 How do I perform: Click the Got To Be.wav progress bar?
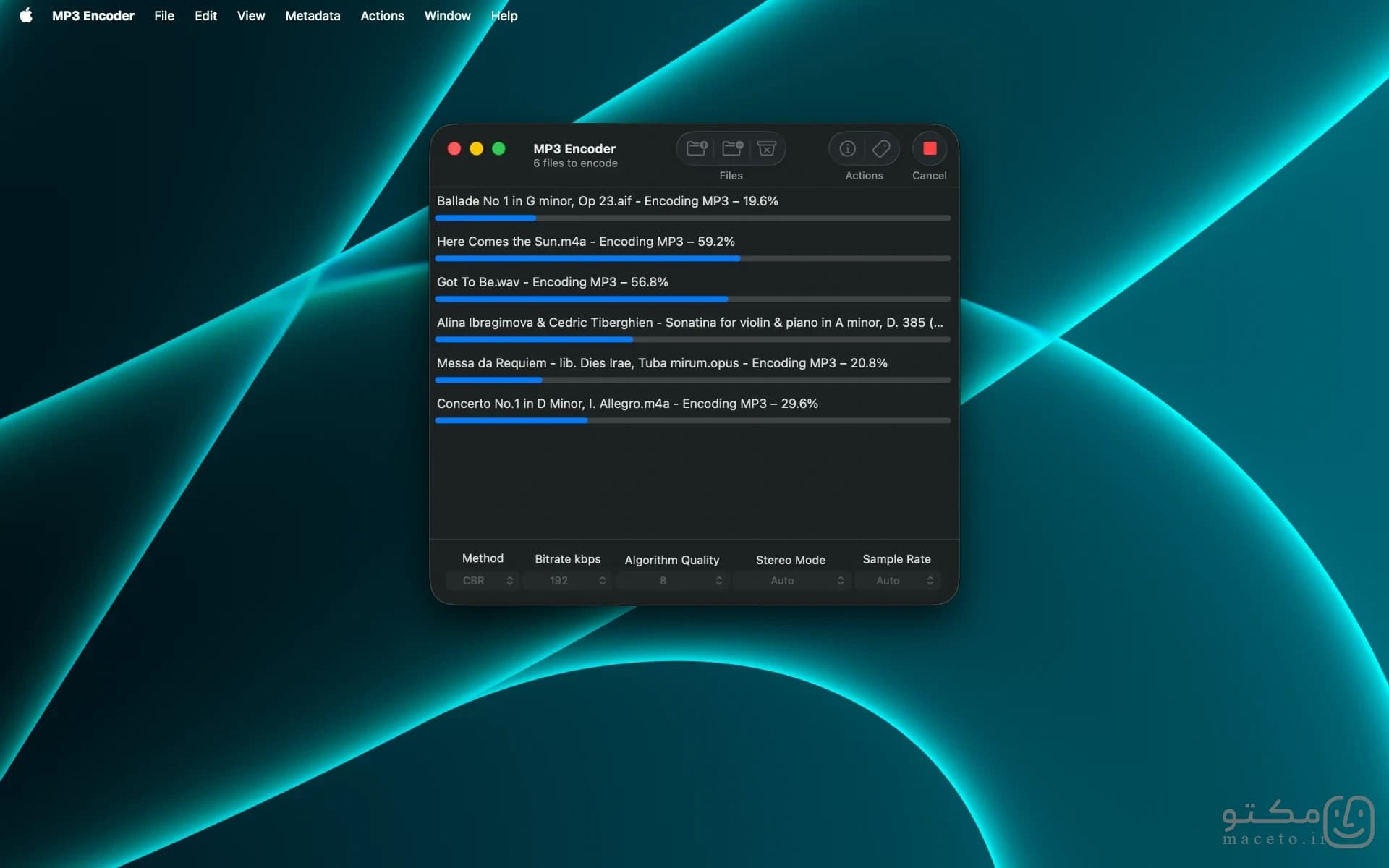click(693, 299)
